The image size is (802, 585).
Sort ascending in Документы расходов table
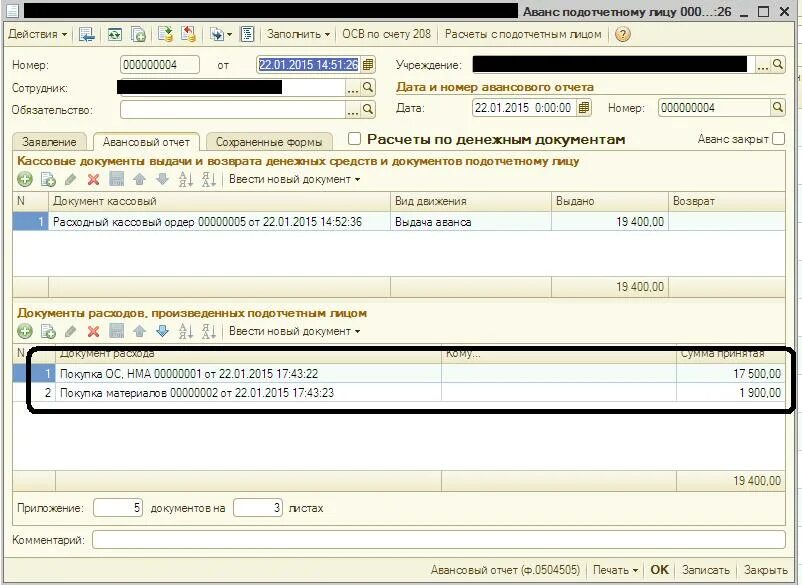pyautogui.click(x=185, y=331)
